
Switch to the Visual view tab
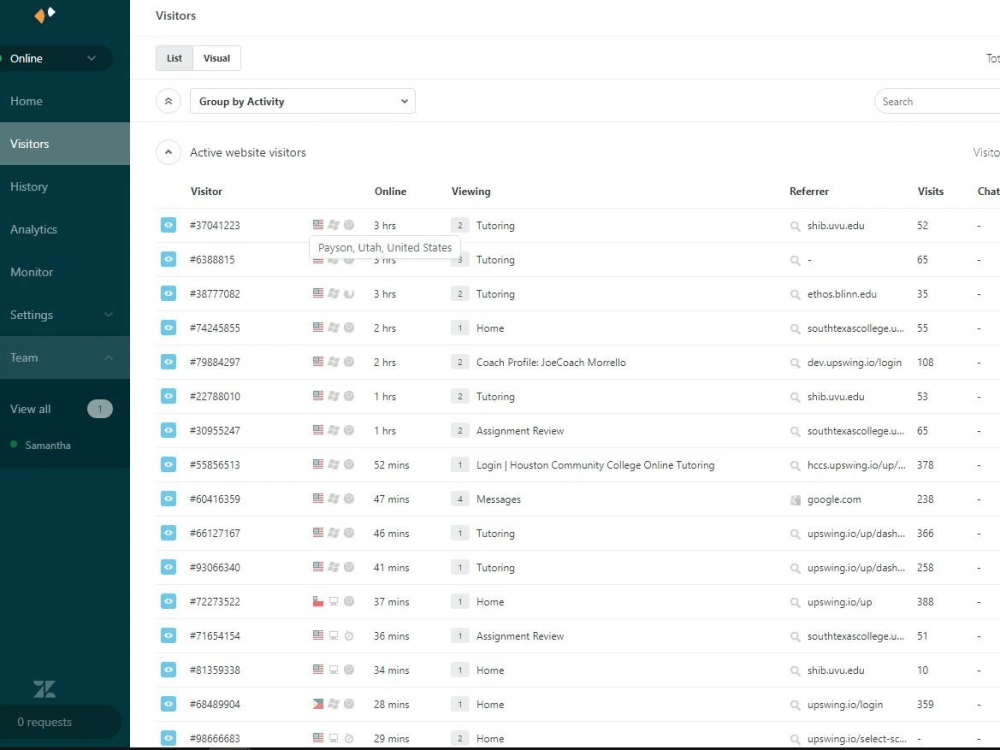pos(217,58)
